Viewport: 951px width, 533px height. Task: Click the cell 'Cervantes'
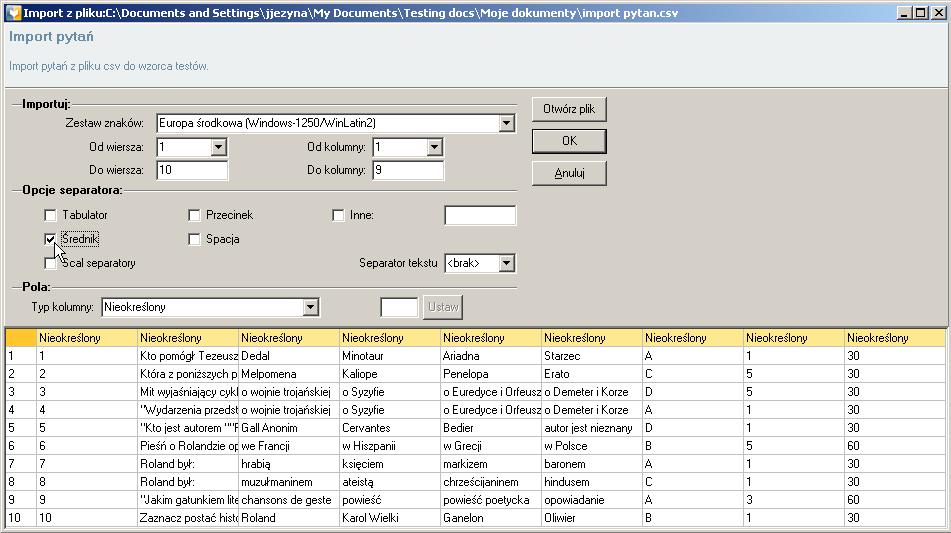coord(390,427)
